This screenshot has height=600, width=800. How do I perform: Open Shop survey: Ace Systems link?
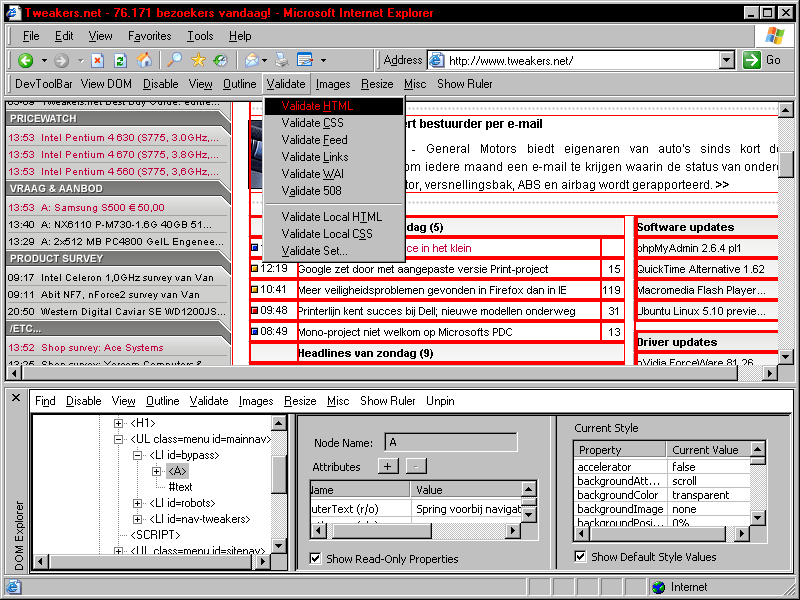pos(102,347)
